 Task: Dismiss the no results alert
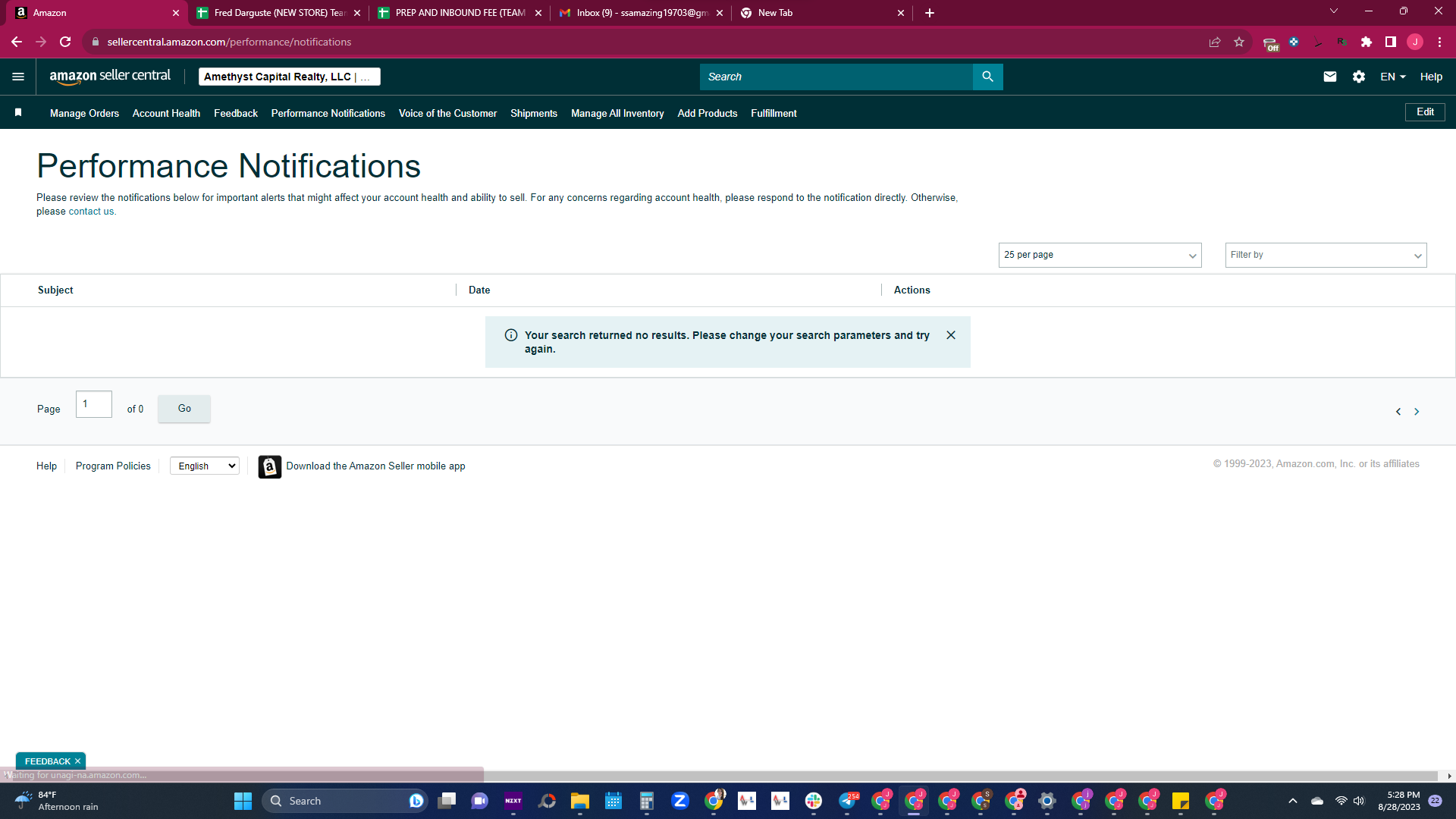coord(951,335)
